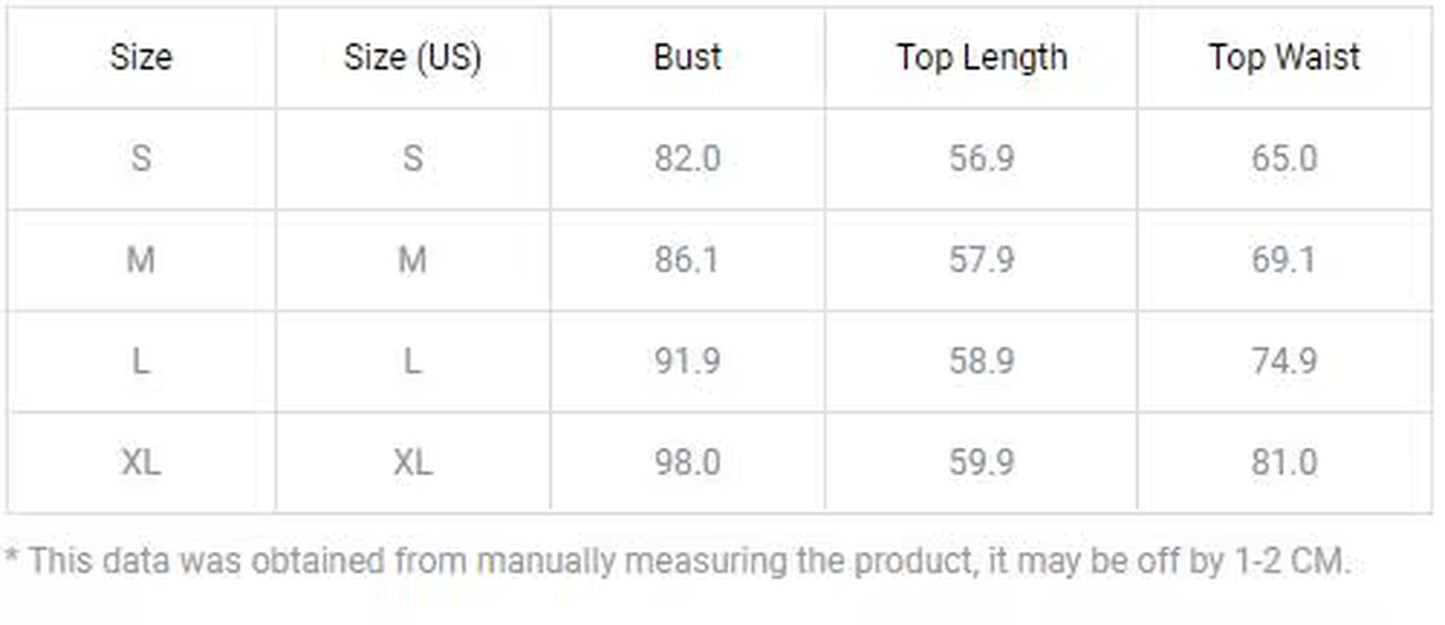This screenshot has height=625, width=1445.
Task: Select the Bust column header
Action: 687,57
